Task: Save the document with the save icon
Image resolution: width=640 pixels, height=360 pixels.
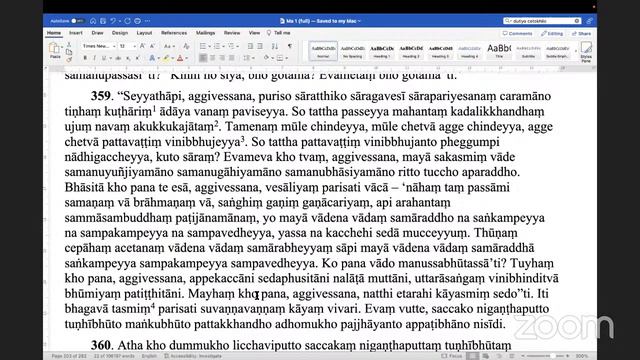Action: click(103, 21)
